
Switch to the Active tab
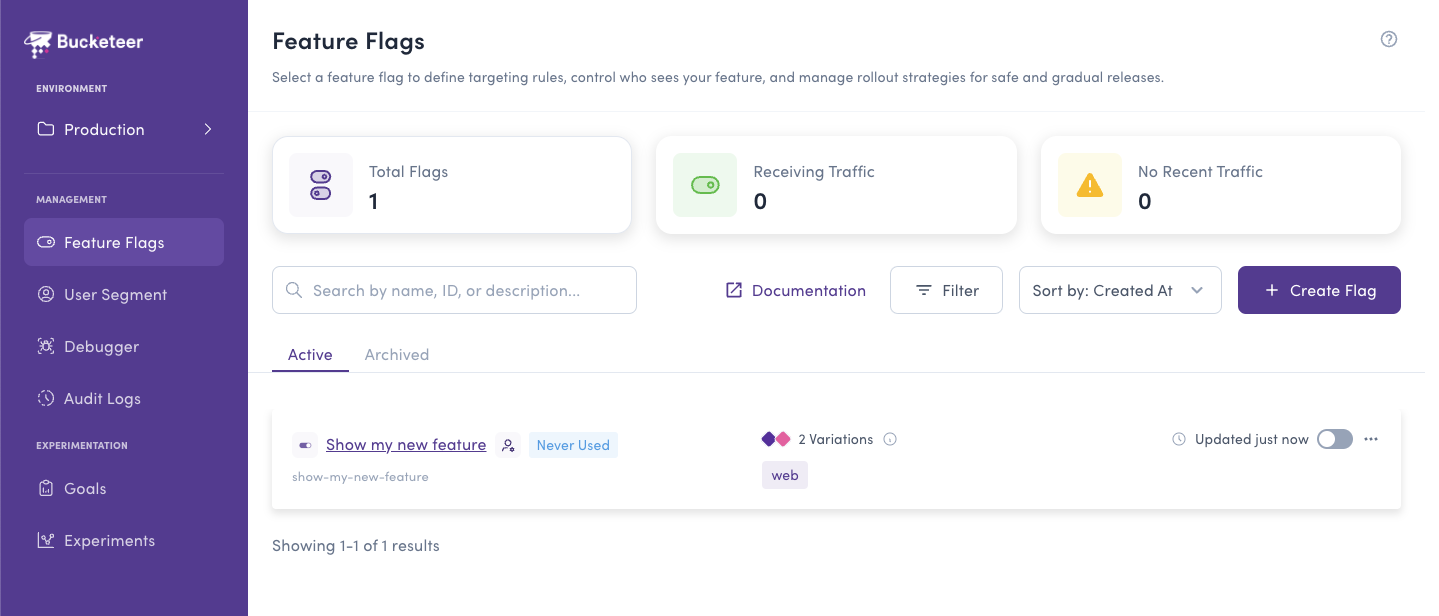point(310,354)
